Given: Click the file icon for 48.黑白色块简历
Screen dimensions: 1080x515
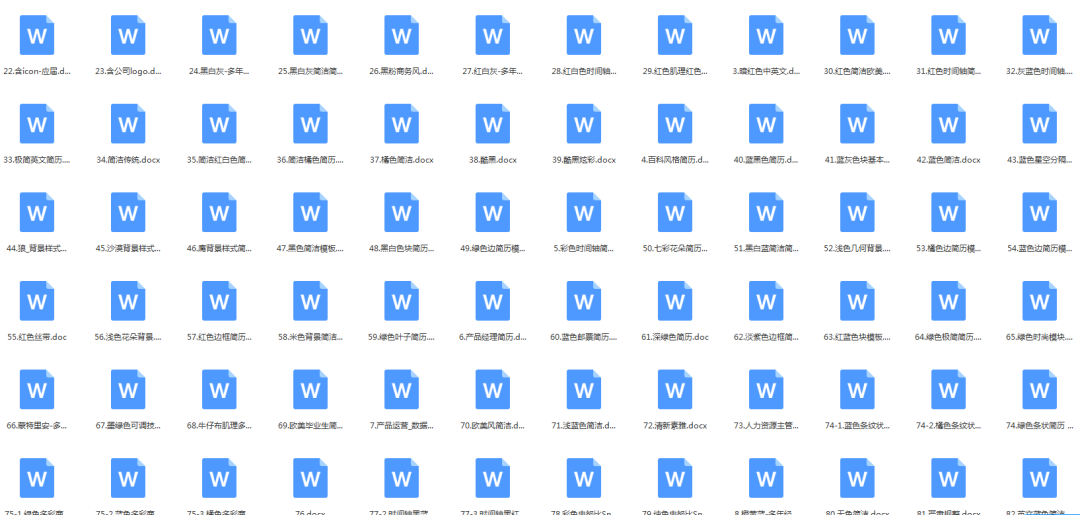Looking at the screenshot, I should coord(402,212).
